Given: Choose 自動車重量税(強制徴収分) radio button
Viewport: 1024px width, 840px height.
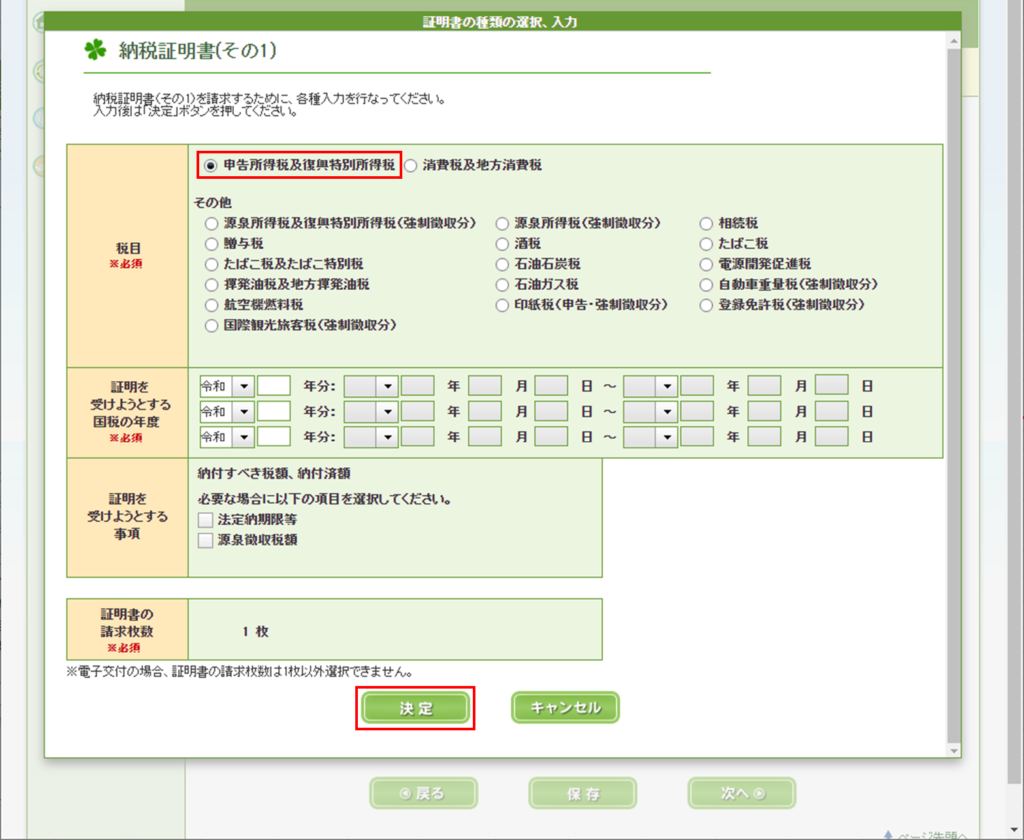Looking at the screenshot, I should click(707, 284).
